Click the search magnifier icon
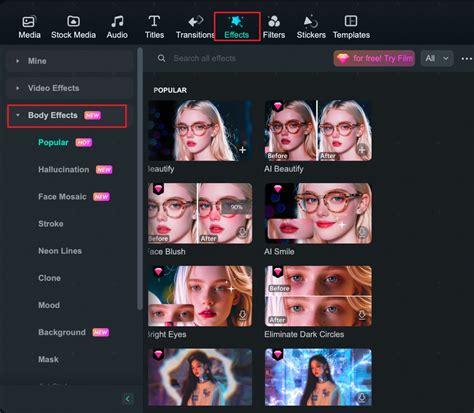 click(x=162, y=58)
